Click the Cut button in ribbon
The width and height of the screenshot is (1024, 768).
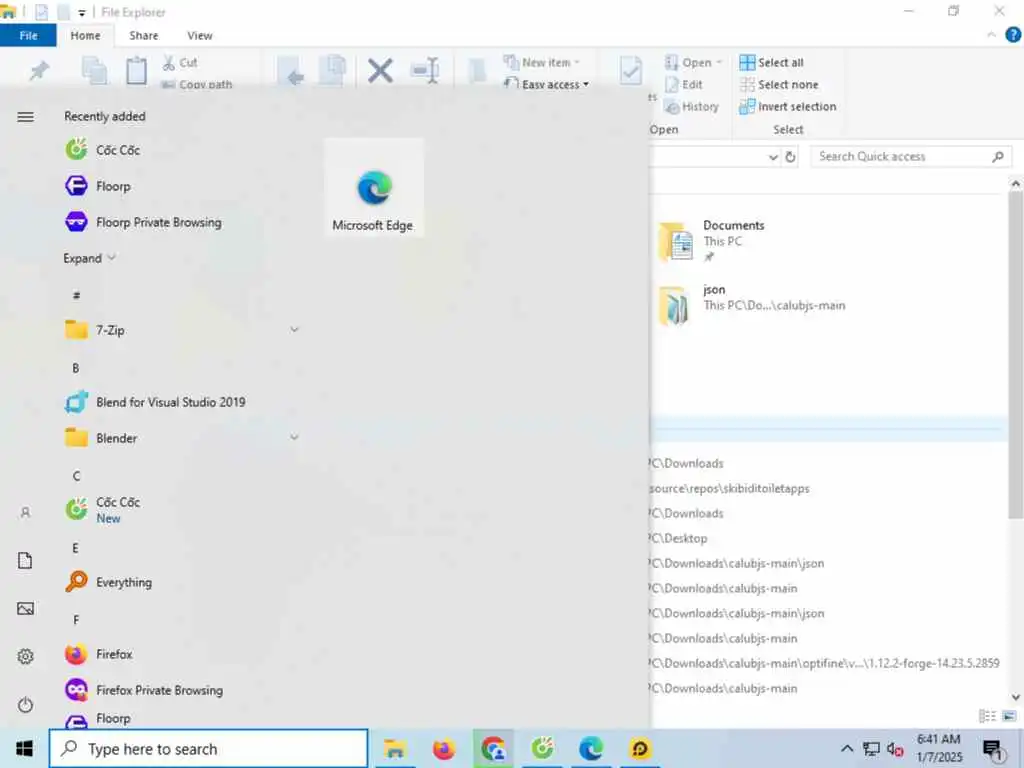[180, 63]
